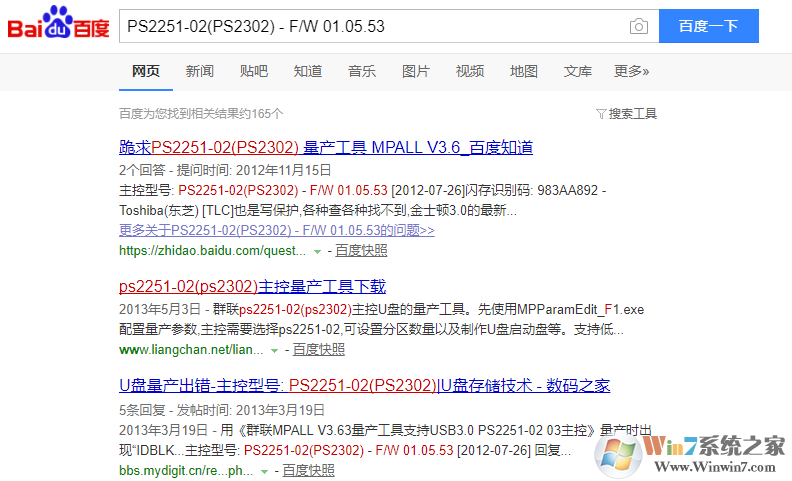Switch to the 新闻 tab
This screenshot has width=792, height=481.
[x=200, y=71]
